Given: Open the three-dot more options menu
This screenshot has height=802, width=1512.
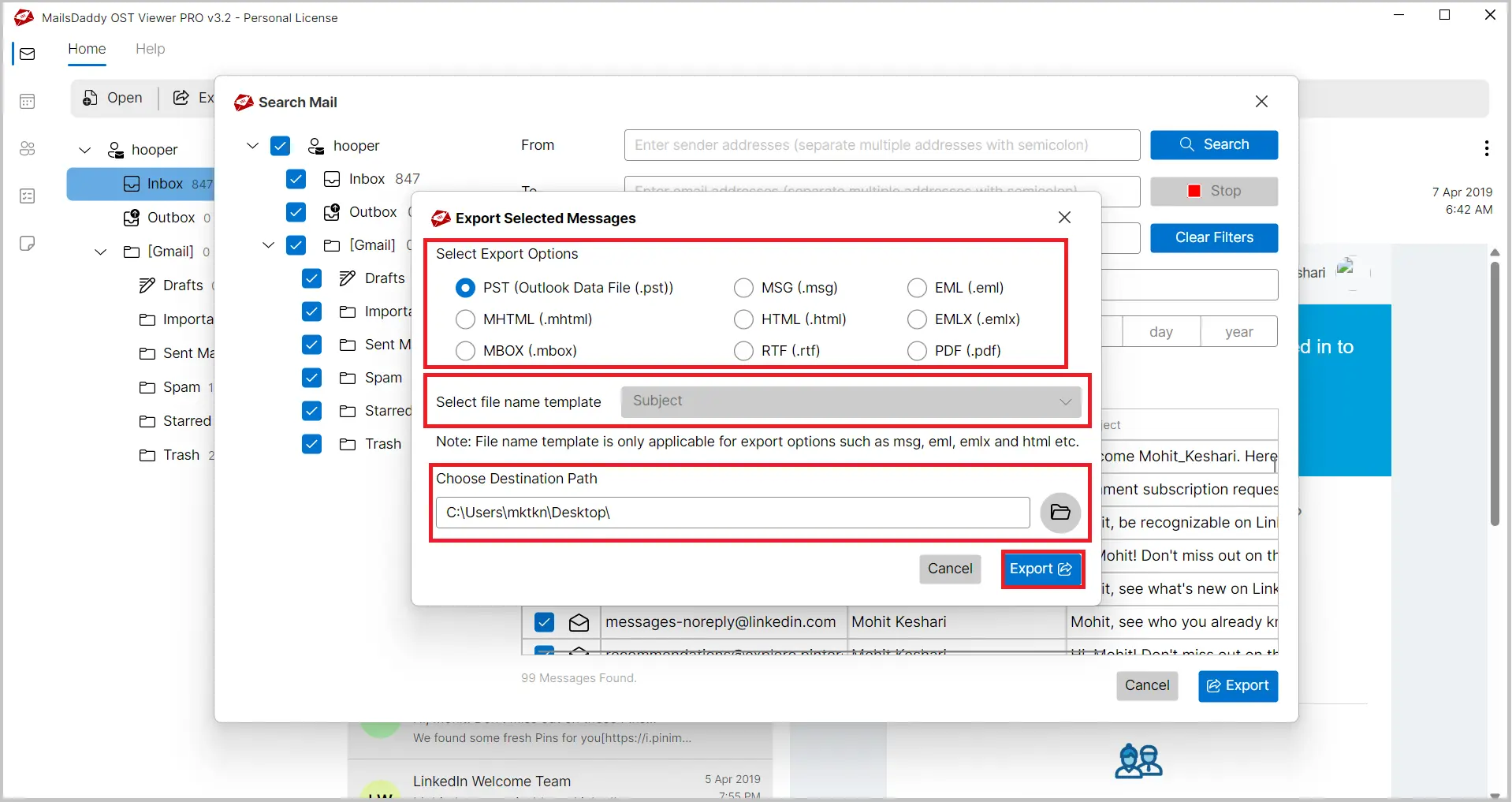Looking at the screenshot, I should point(1486,148).
